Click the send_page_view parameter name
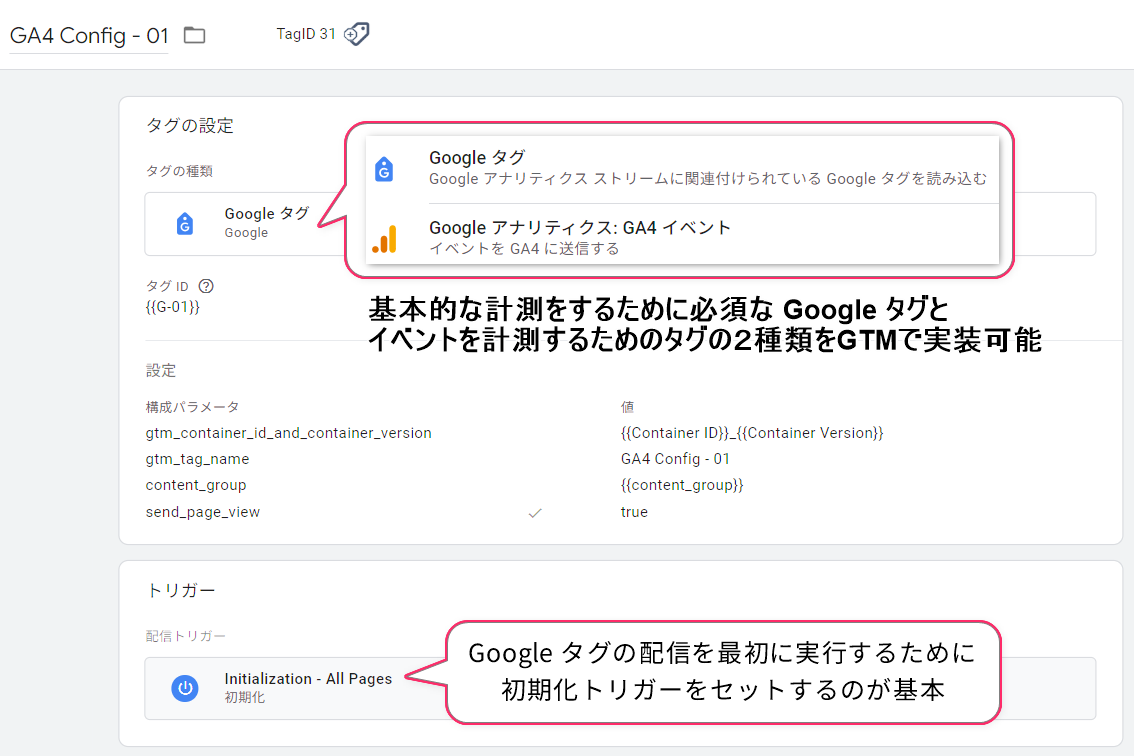 coord(202,511)
